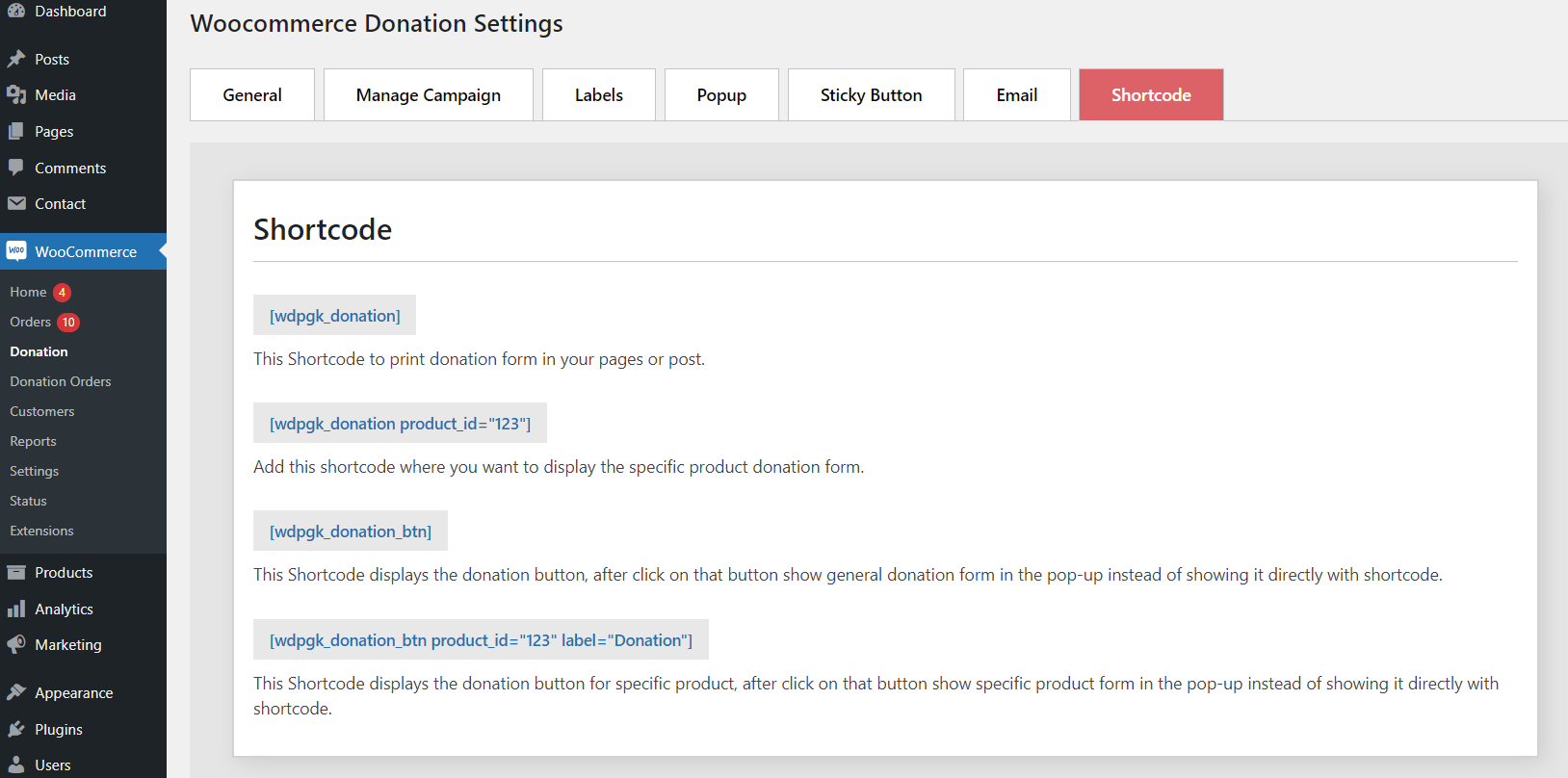
Task: Click the Contact envelope icon
Action: (16, 203)
